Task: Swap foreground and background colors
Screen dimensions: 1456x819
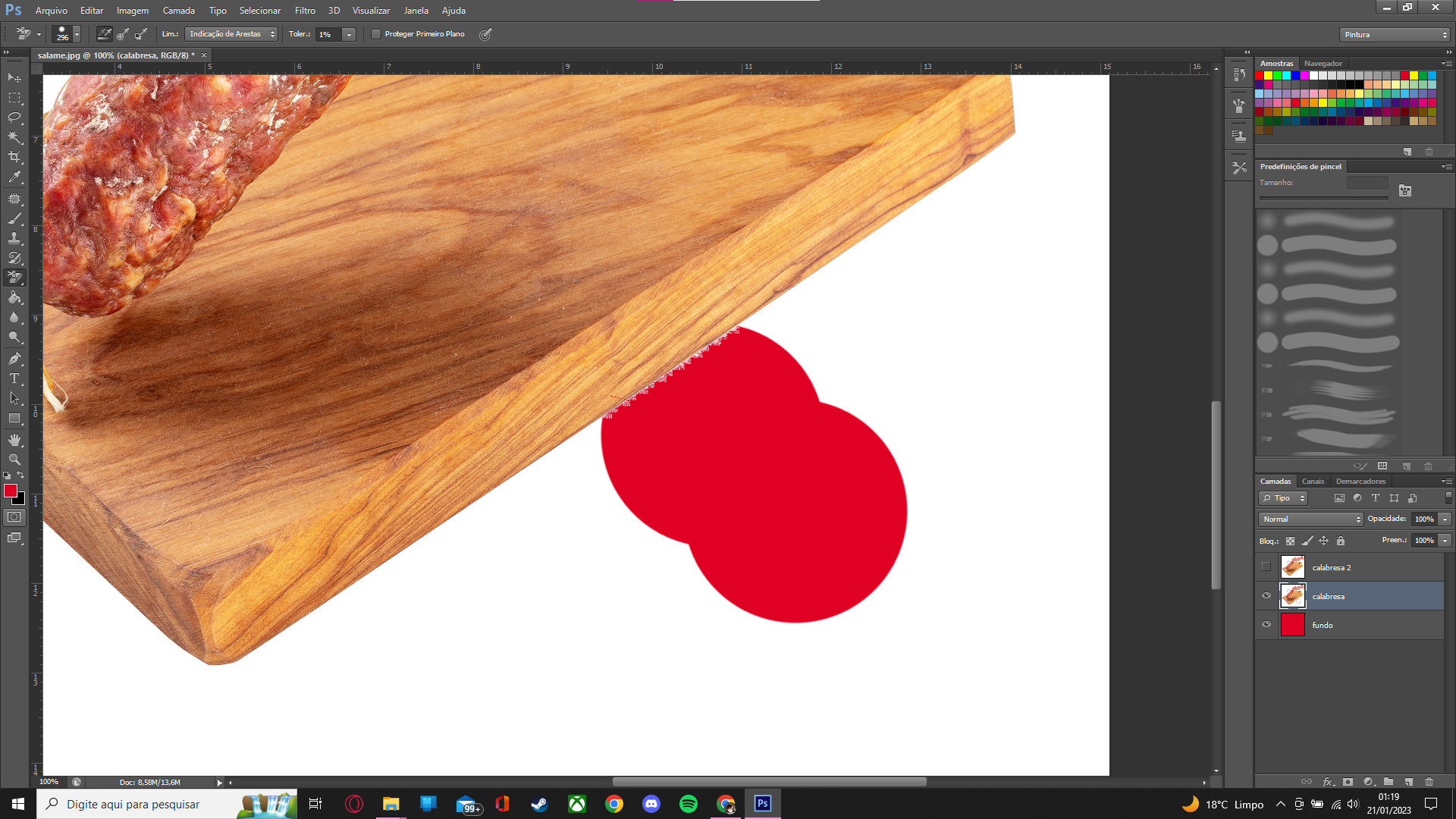Action: click(x=21, y=475)
